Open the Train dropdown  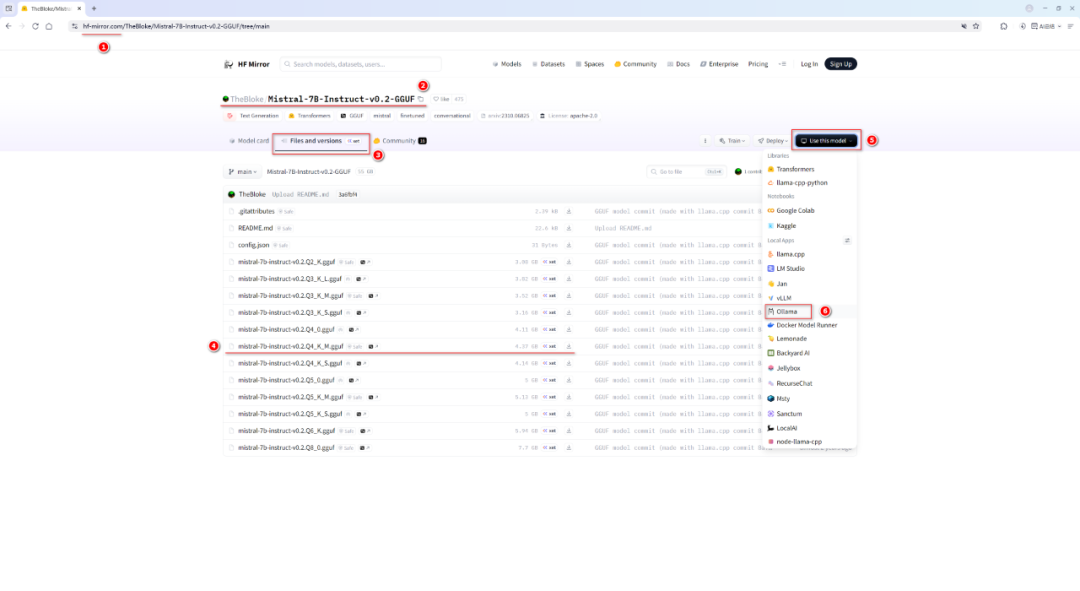click(x=732, y=141)
